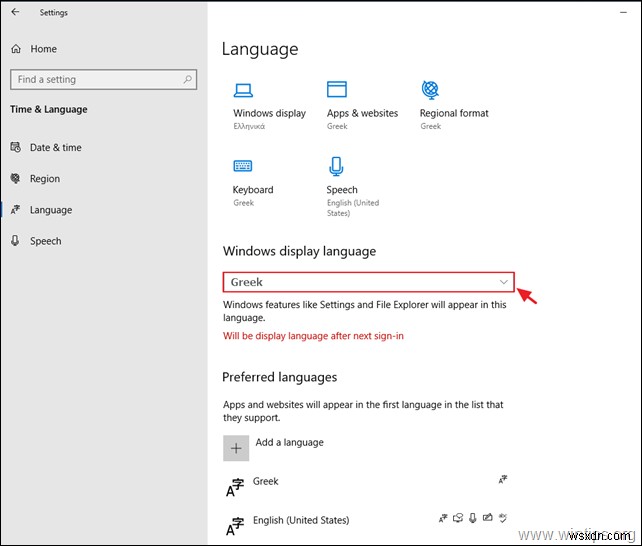The width and height of the screenshot is (642, 546).
Task: Click the Find a setting search box
Action: [103, 79]
